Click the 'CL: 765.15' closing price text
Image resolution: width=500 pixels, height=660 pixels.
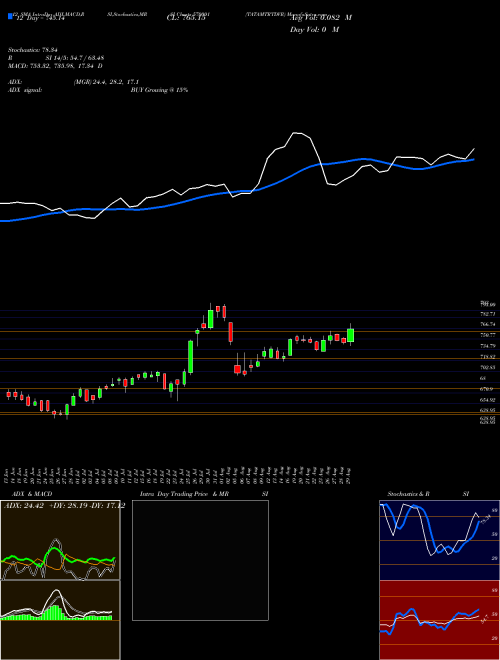pyautogui.click(x=186, y=18)
